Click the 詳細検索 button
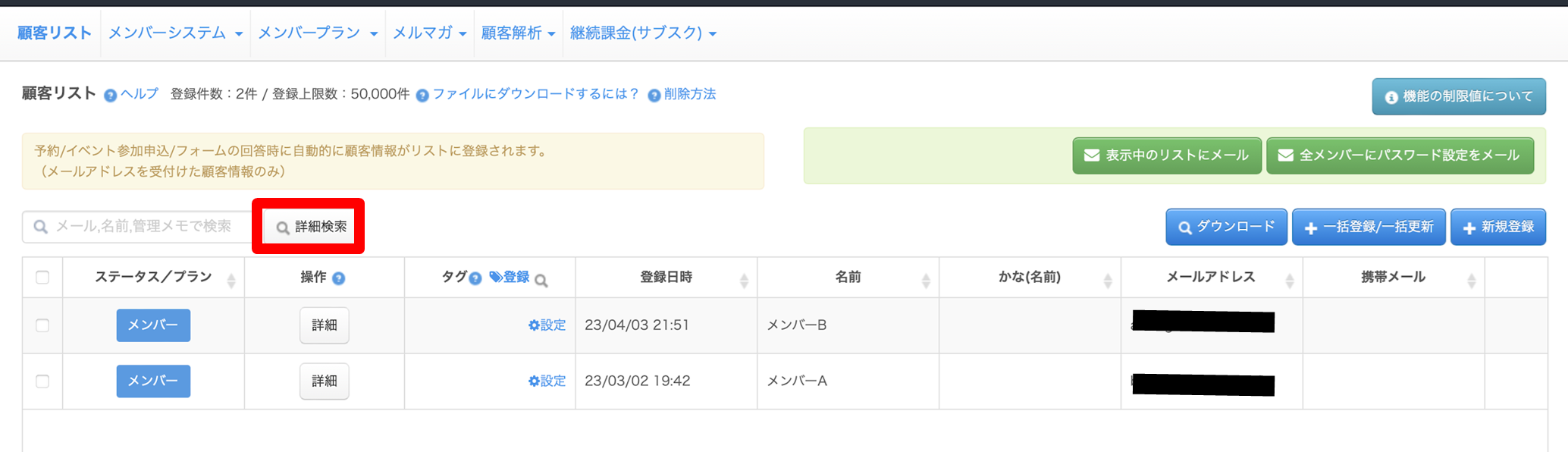The width and height of the screenshot is (1568, 452). [311, 227]
